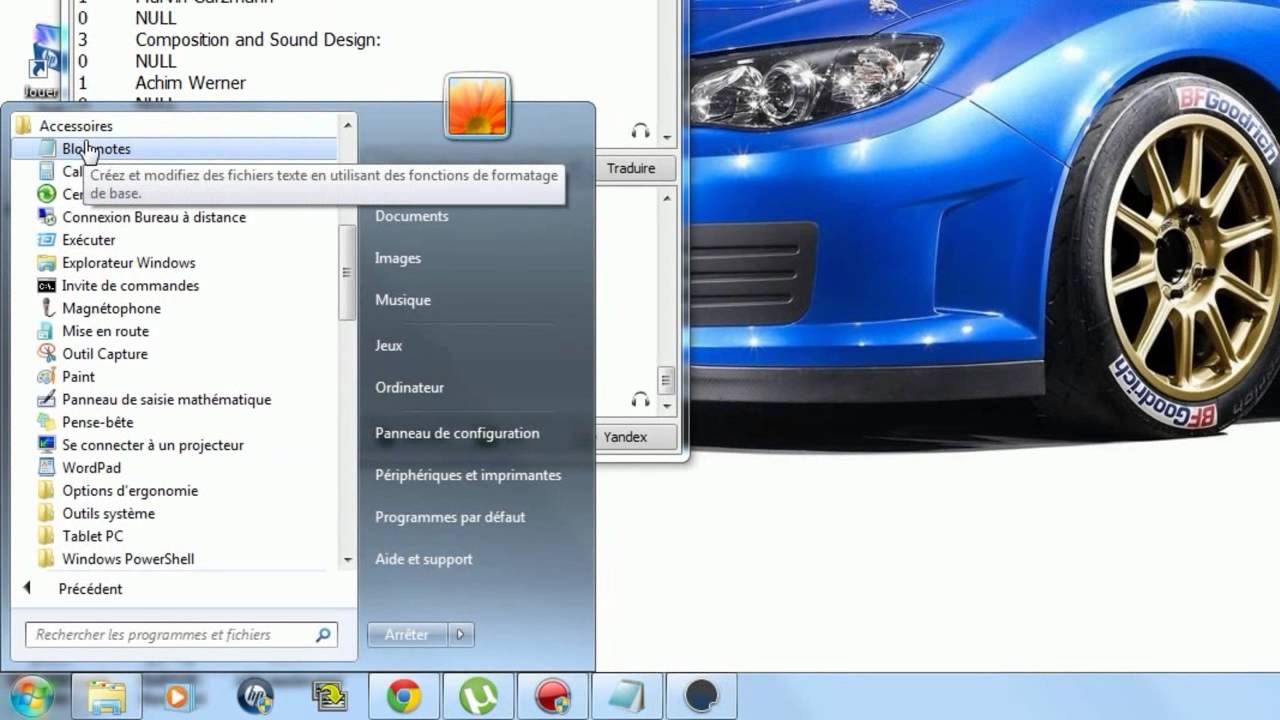Open uTorrent from the taskbar
This screenshot has width=1280, height=720.
479,696
